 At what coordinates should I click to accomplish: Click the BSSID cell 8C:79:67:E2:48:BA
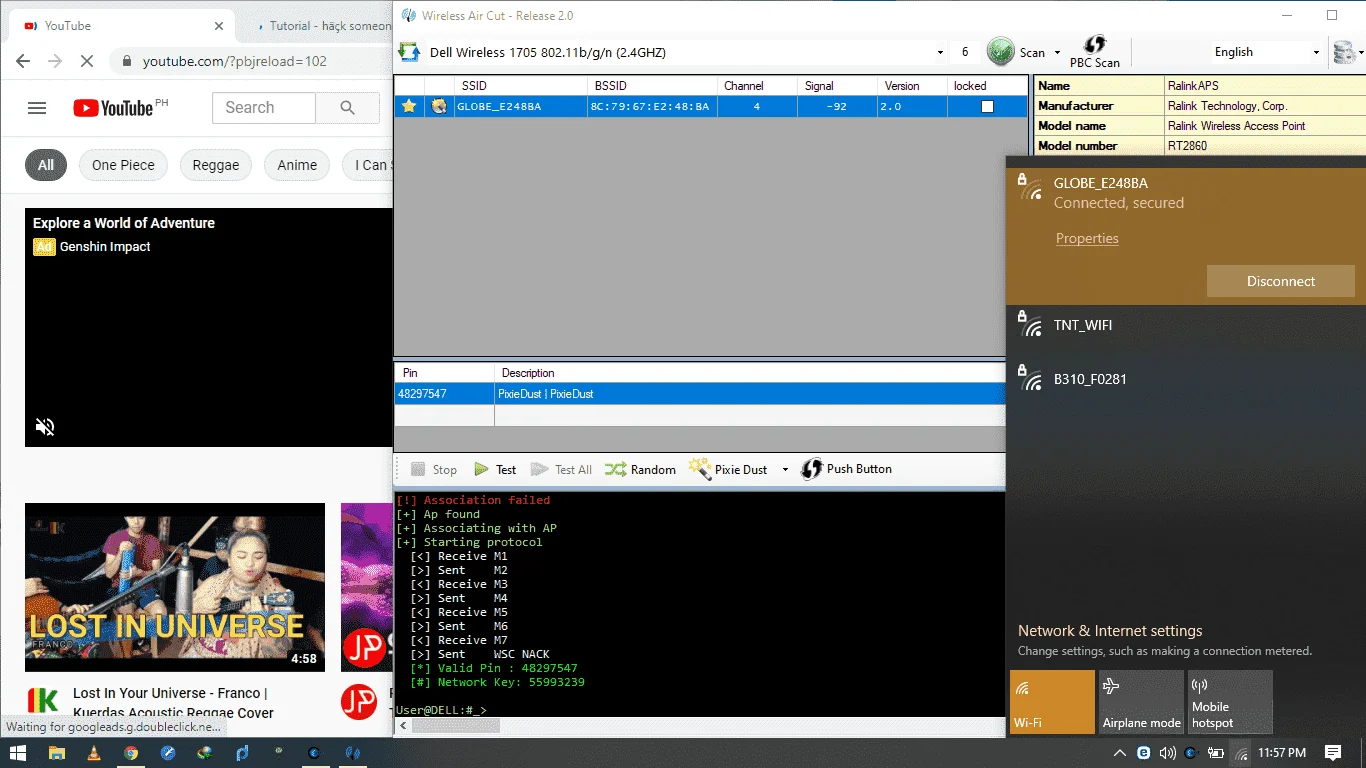(650, 106)
